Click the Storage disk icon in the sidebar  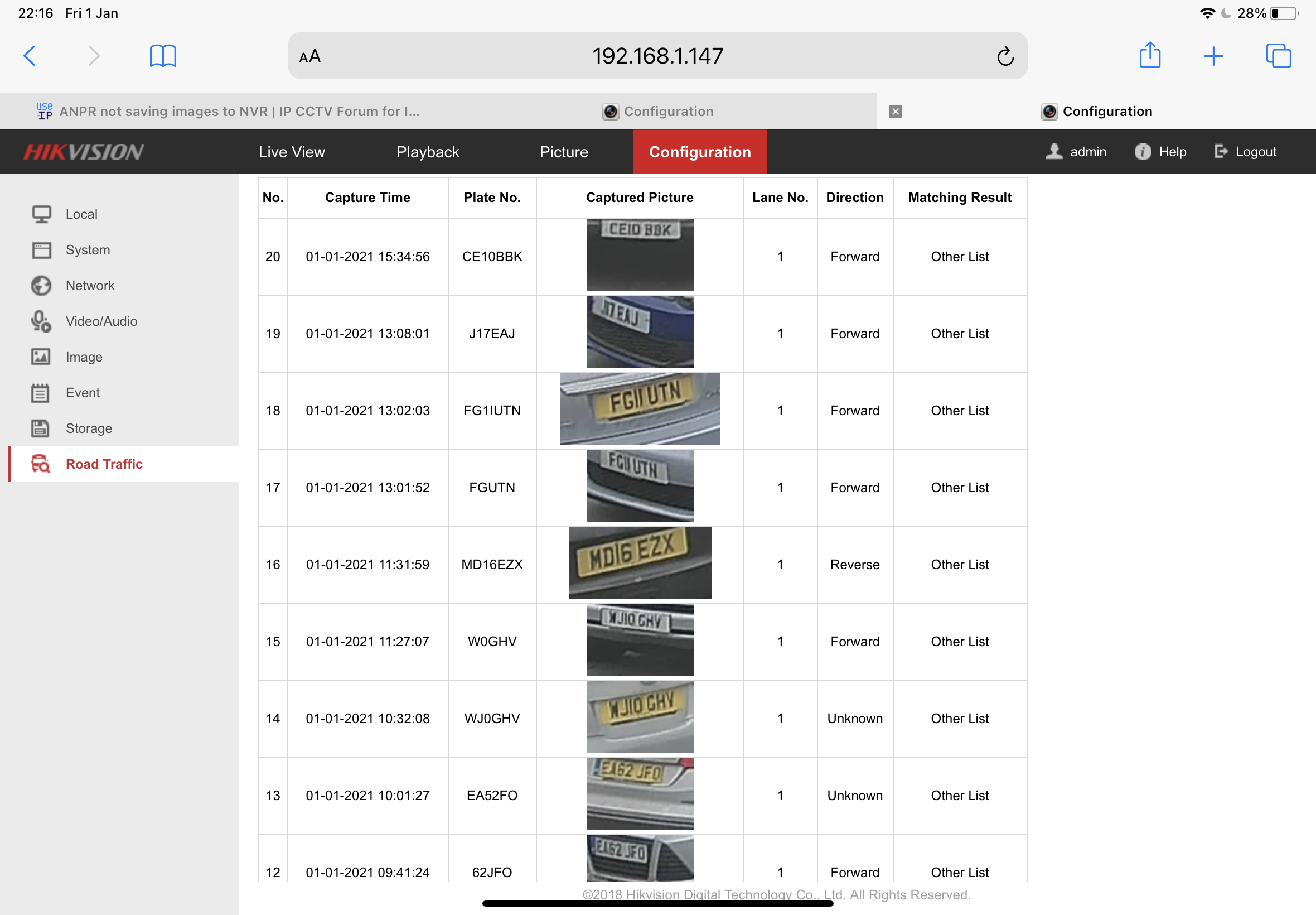click(x=41, y=428)
